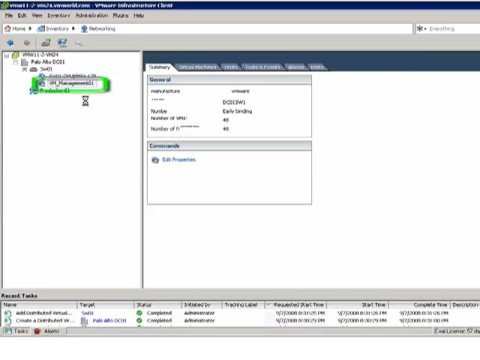The image size is (480, 360).
Task: Click the Palo Alto DC01 datacenter icon
Action: coord(25,62)
